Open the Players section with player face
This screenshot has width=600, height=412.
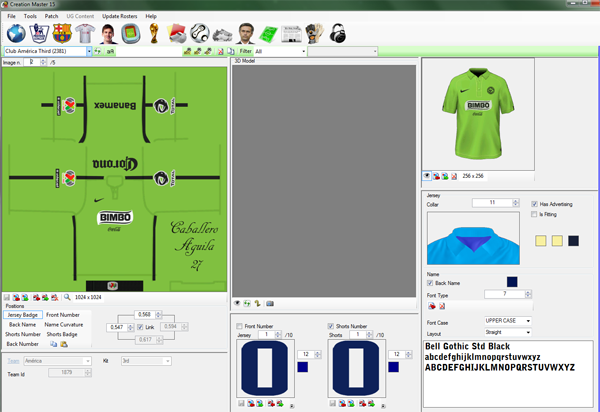[x=109, y=33]
